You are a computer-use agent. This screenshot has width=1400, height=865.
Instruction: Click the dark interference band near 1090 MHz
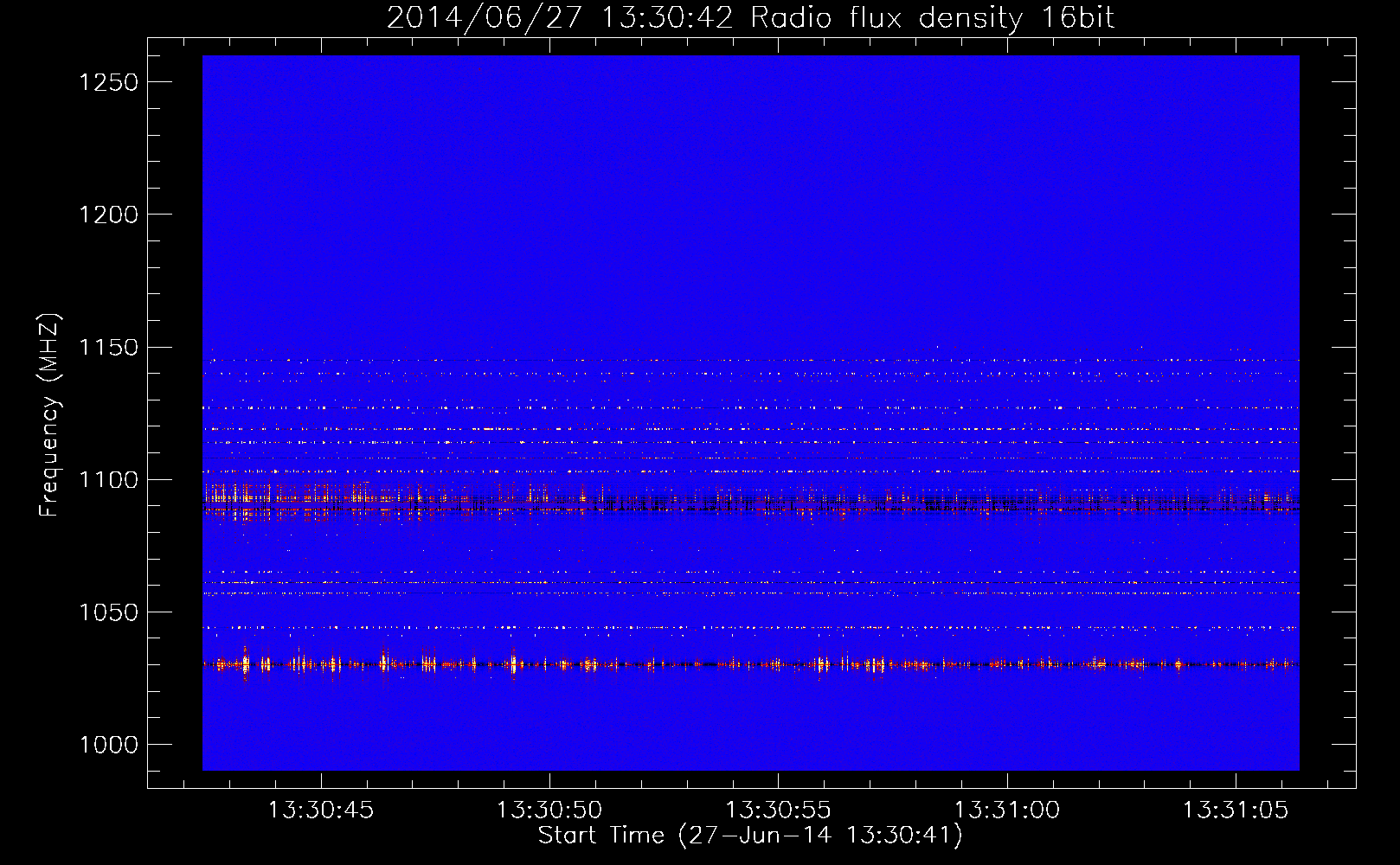pyautogui.click(x=750, y=504)
